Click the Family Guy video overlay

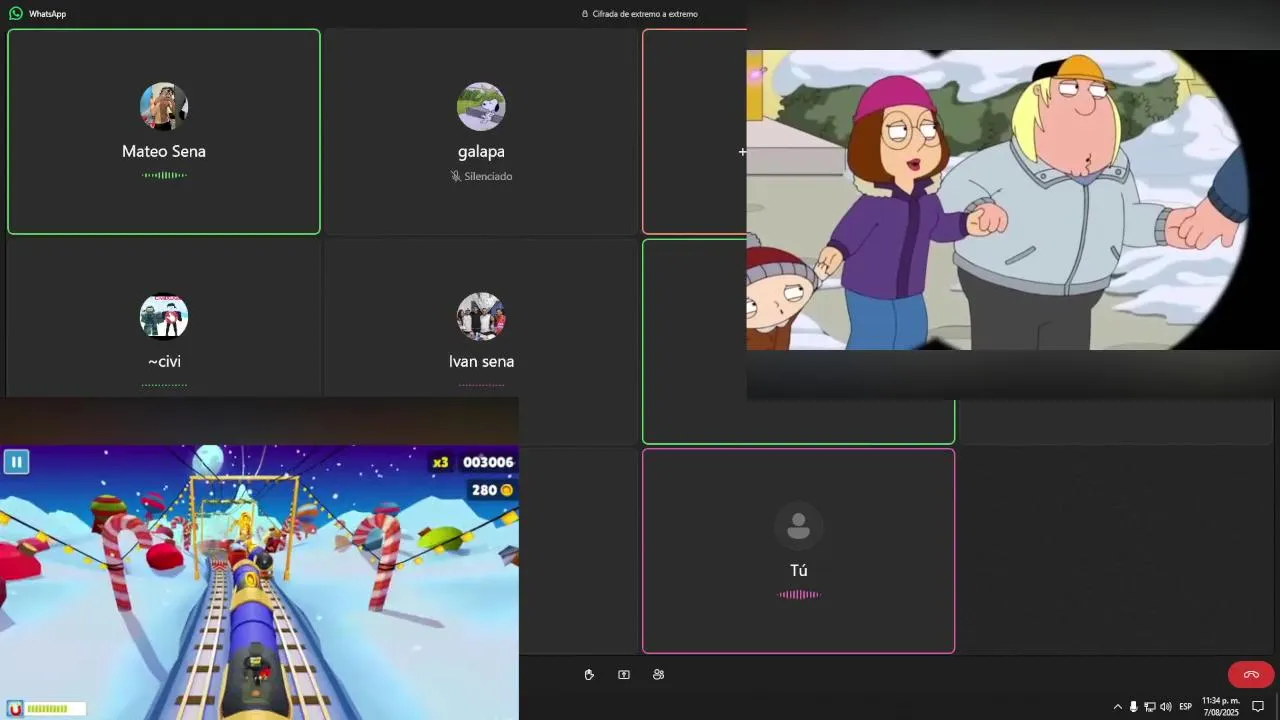pos(1013,200)
